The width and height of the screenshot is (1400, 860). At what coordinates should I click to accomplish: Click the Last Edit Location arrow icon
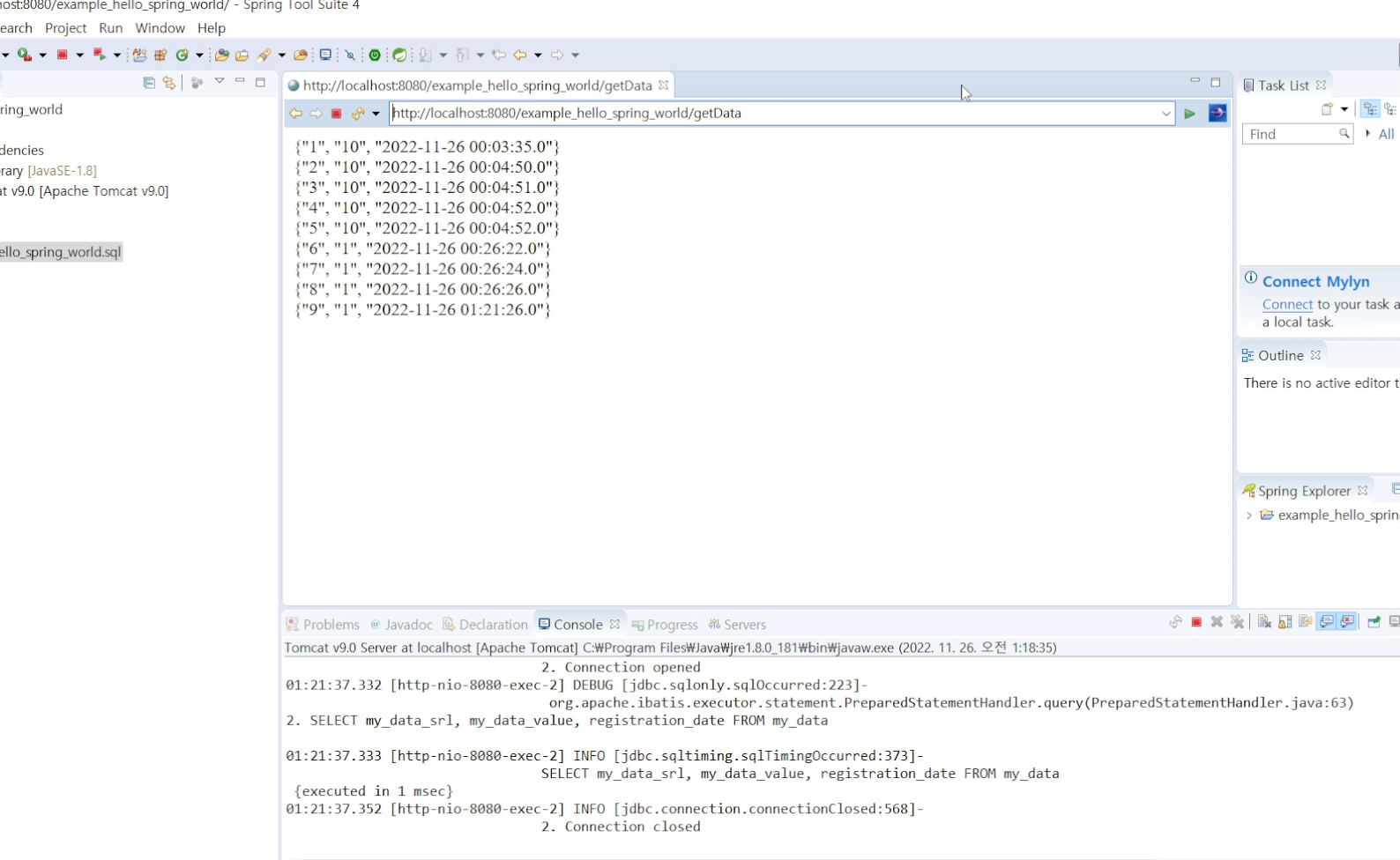click(x=498, y=55)
